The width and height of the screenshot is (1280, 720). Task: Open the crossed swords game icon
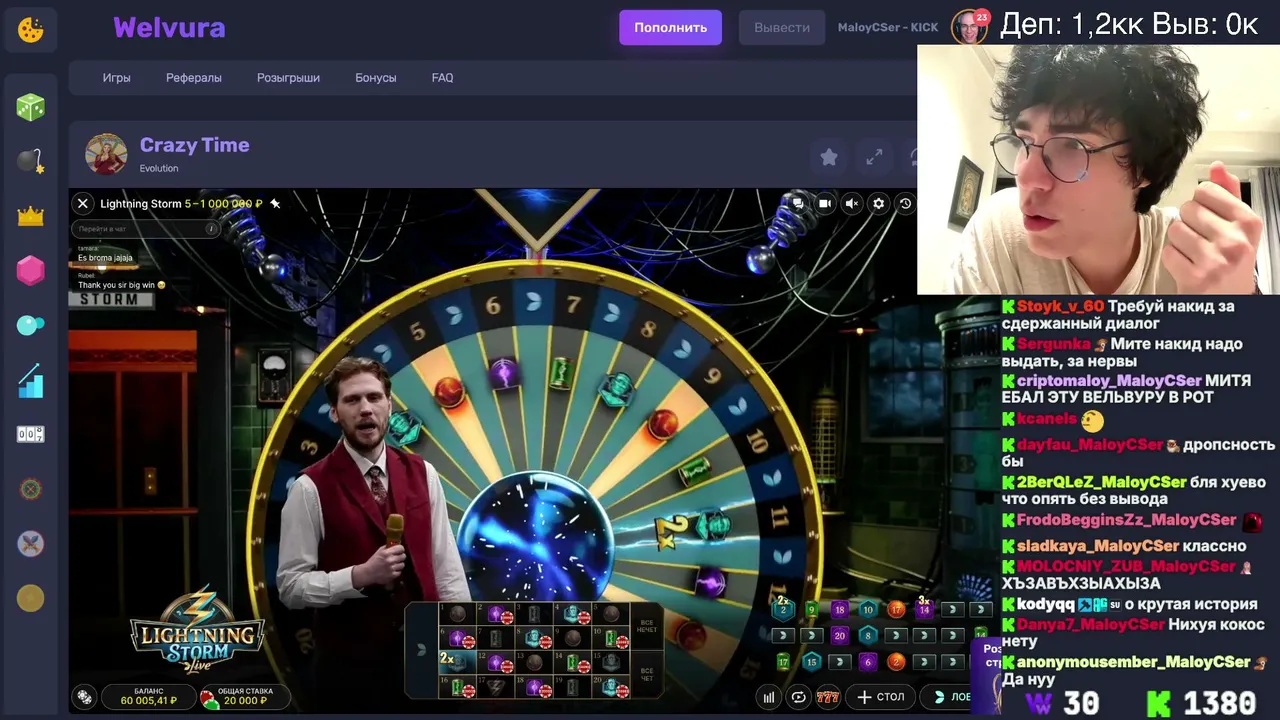[x=30, y=544]
